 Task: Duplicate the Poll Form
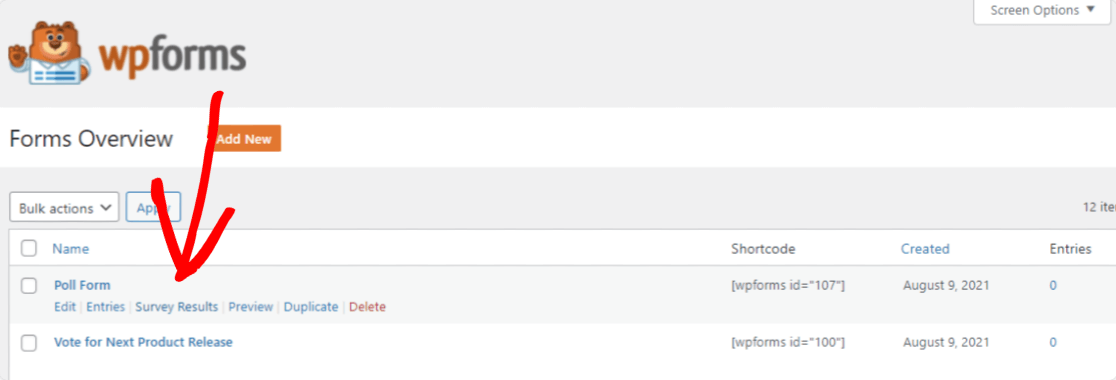[x=311, y=307]
